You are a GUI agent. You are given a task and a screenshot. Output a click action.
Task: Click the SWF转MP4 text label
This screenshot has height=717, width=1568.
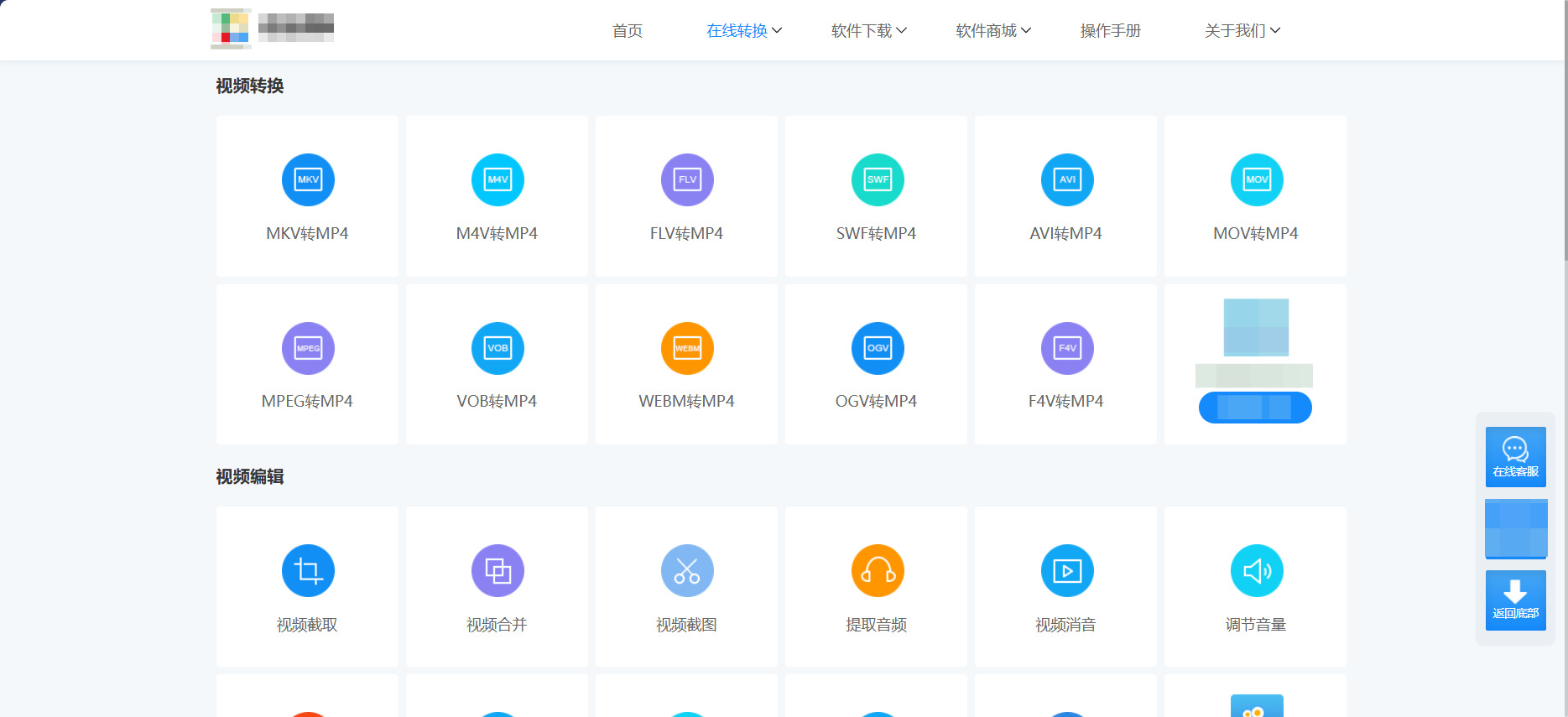(876, 234)
